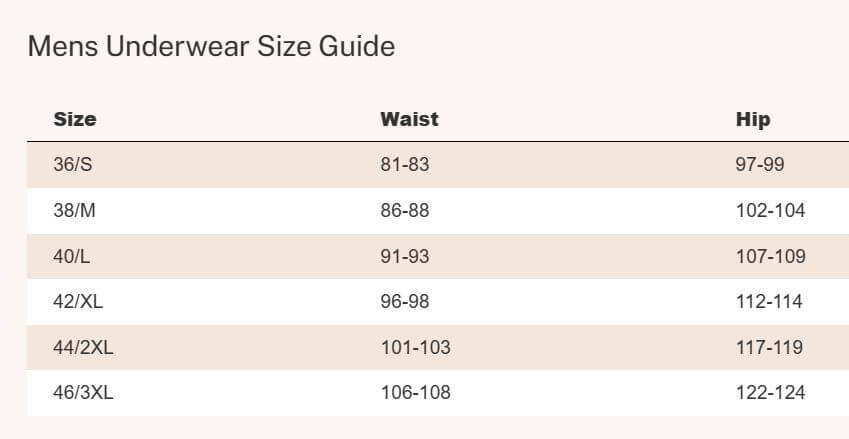Click the Mens Underwear Size Guide heading
The width and height of the screenshot is (849, 439).
tap(211, 46)
